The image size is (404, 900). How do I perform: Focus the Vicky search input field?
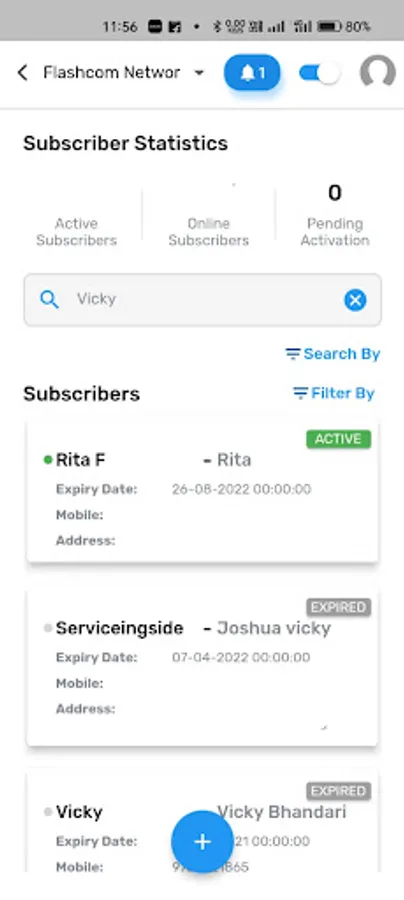(x=202, y=300)
